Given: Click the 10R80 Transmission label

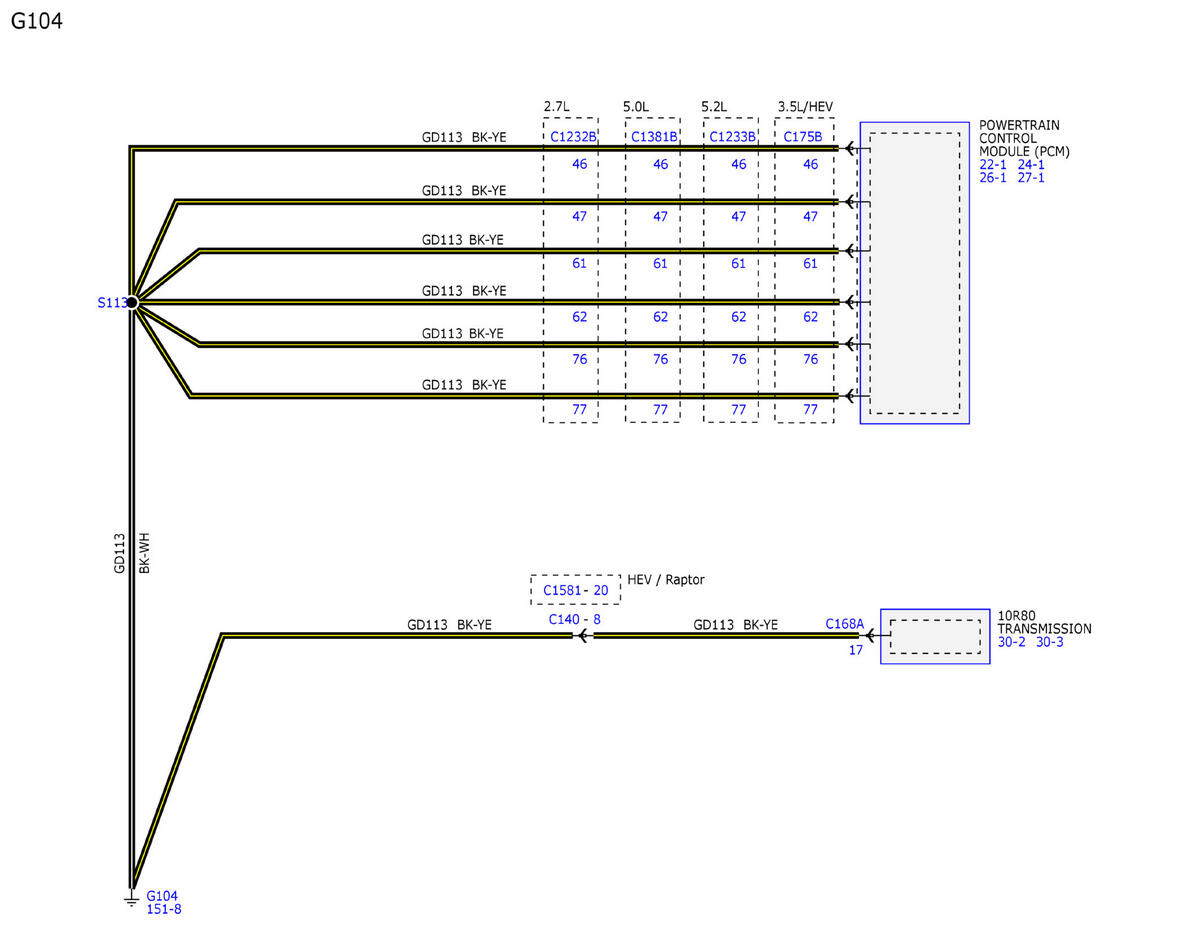Looking at the screenshot, I should [1045, 622].
